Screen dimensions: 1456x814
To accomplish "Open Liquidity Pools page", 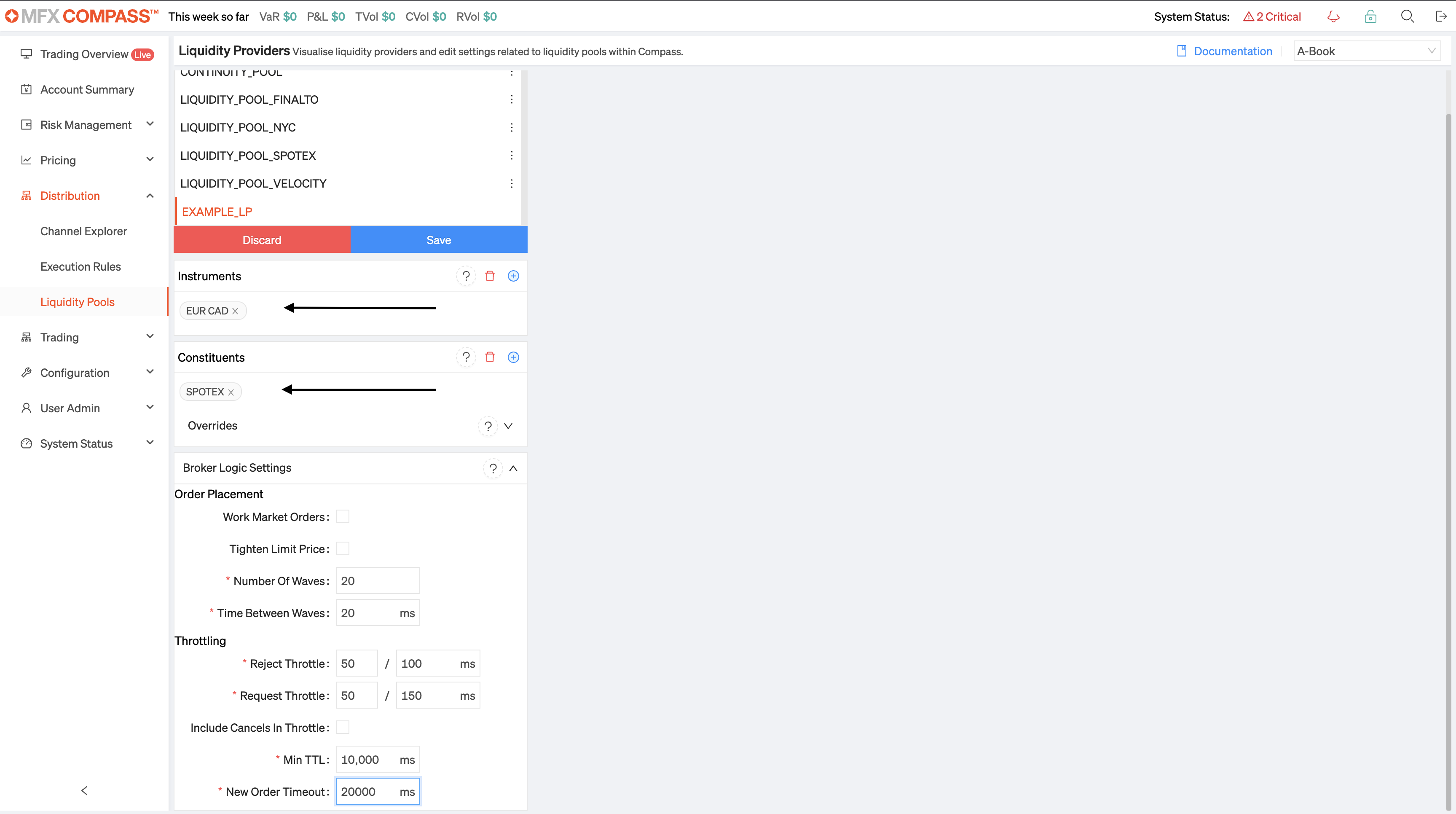I will click(78, 302).
